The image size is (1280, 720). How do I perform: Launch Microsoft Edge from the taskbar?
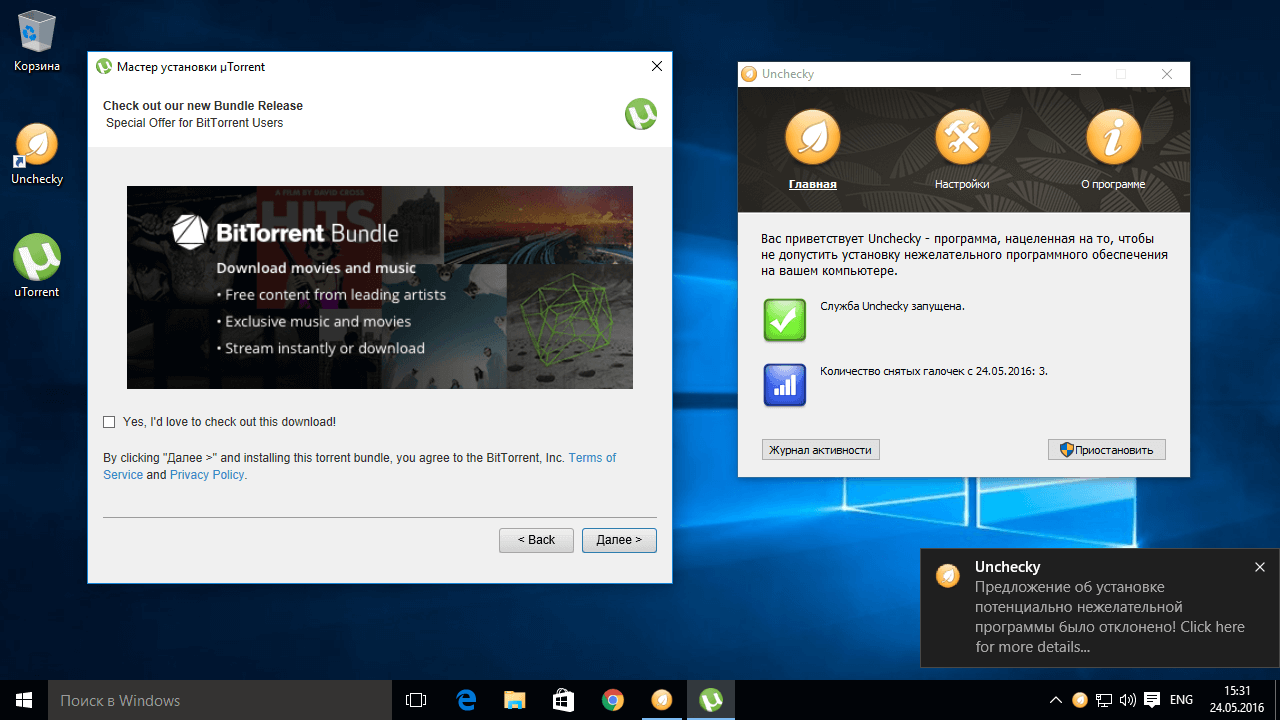click(466, 700)
